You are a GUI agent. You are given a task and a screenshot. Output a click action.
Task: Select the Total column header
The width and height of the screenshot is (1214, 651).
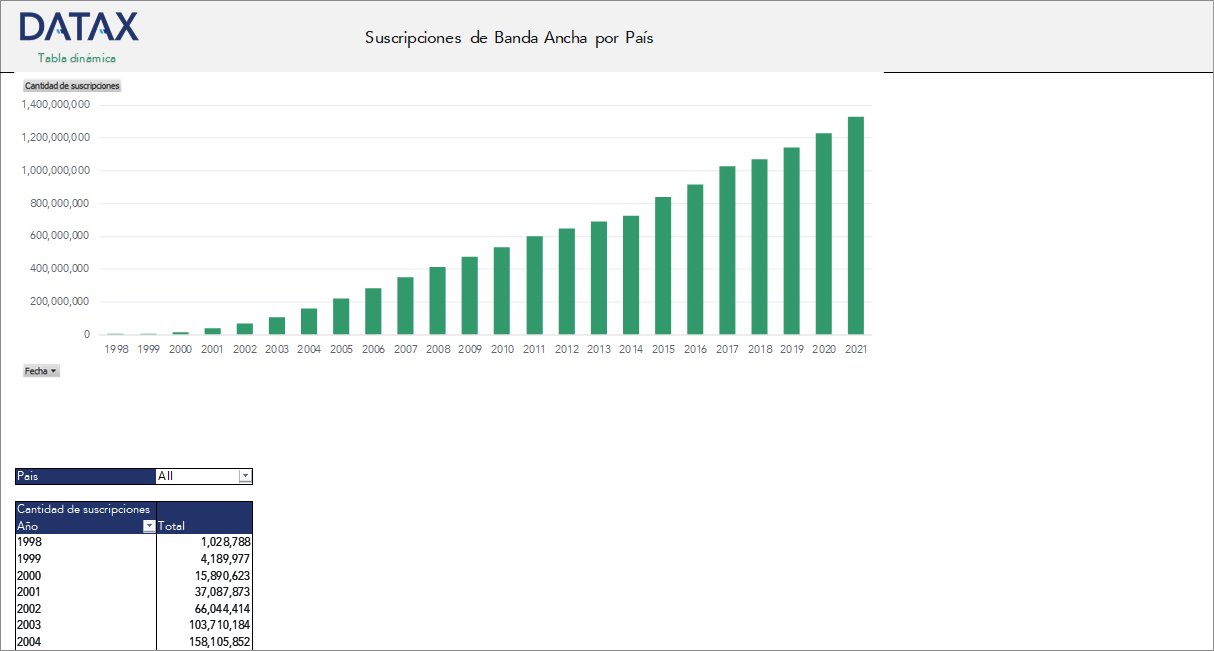pyautogui.click(x=204, y=526)
